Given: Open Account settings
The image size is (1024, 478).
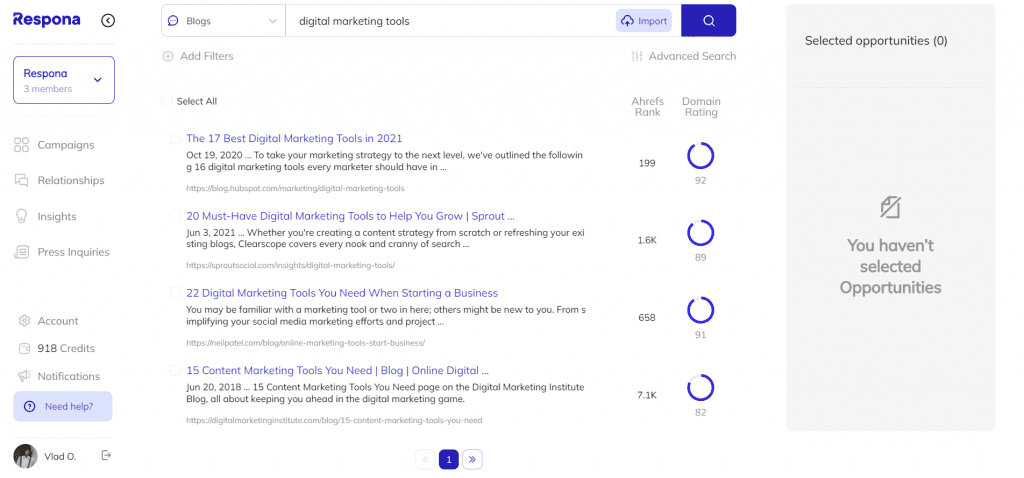Looking at the screenshot, I should click(57, 321).
